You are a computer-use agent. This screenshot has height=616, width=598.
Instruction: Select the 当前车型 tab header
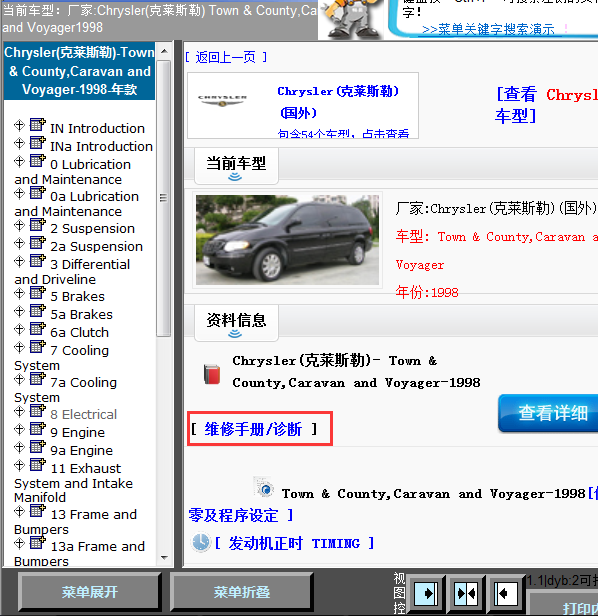pyautogui.click(x=236, y=165)
